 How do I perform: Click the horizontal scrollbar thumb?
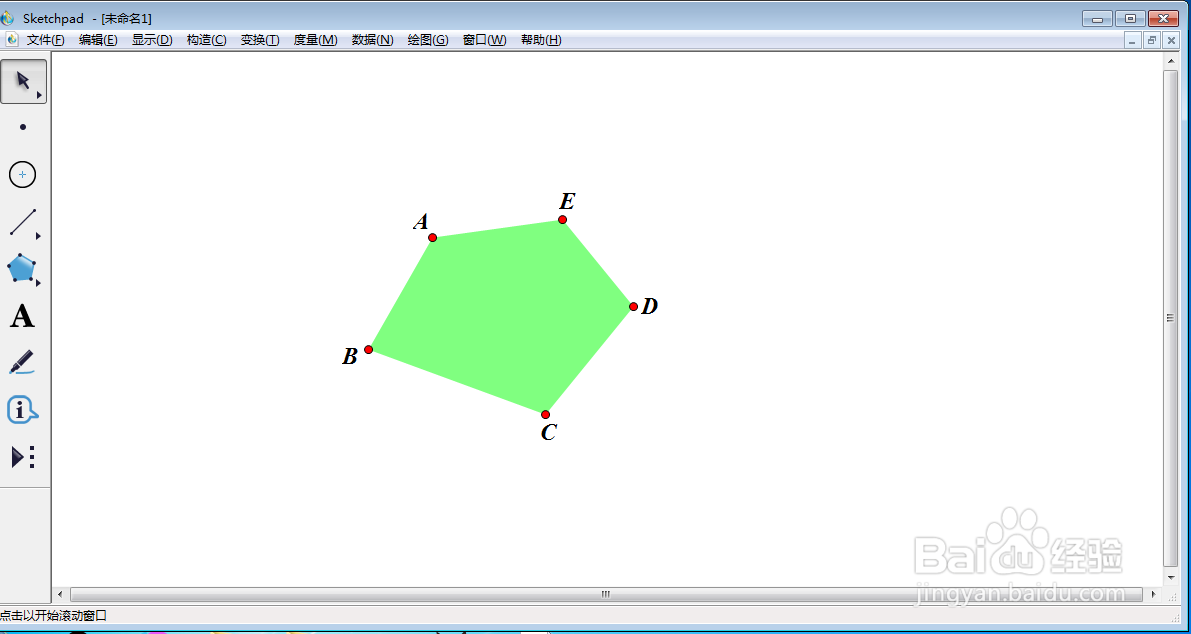pos(606,594)
